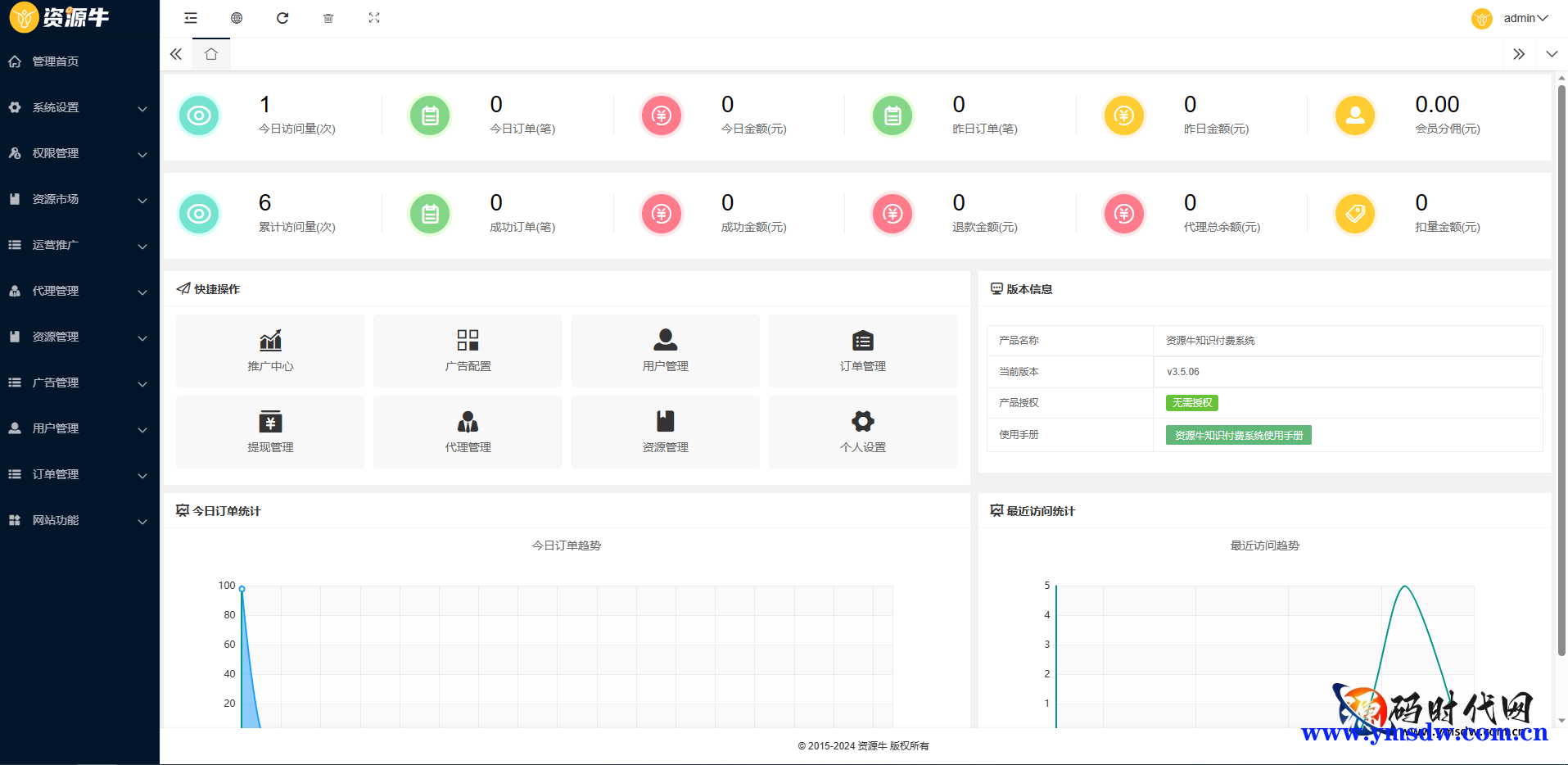Open the admin user dropdown

point(1525,18)
